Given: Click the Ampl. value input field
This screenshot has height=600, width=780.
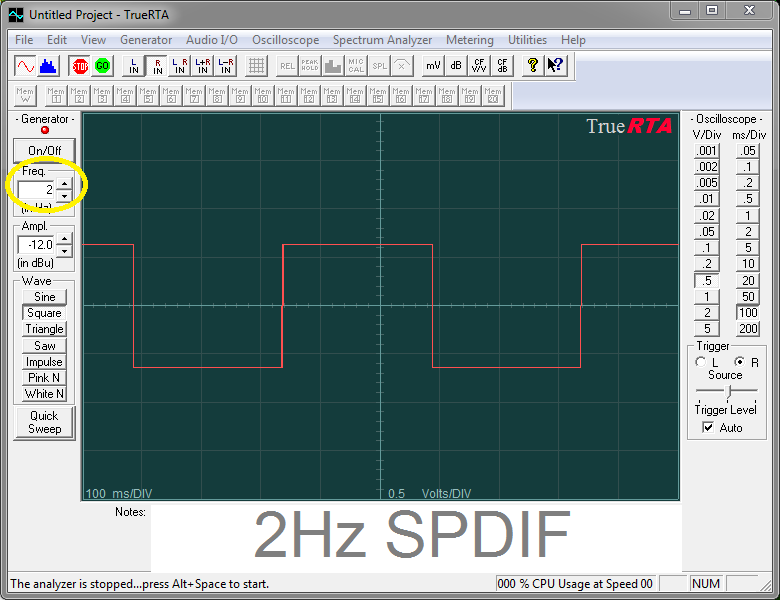Looking at the screenshot, I should (x=36, y=245).
